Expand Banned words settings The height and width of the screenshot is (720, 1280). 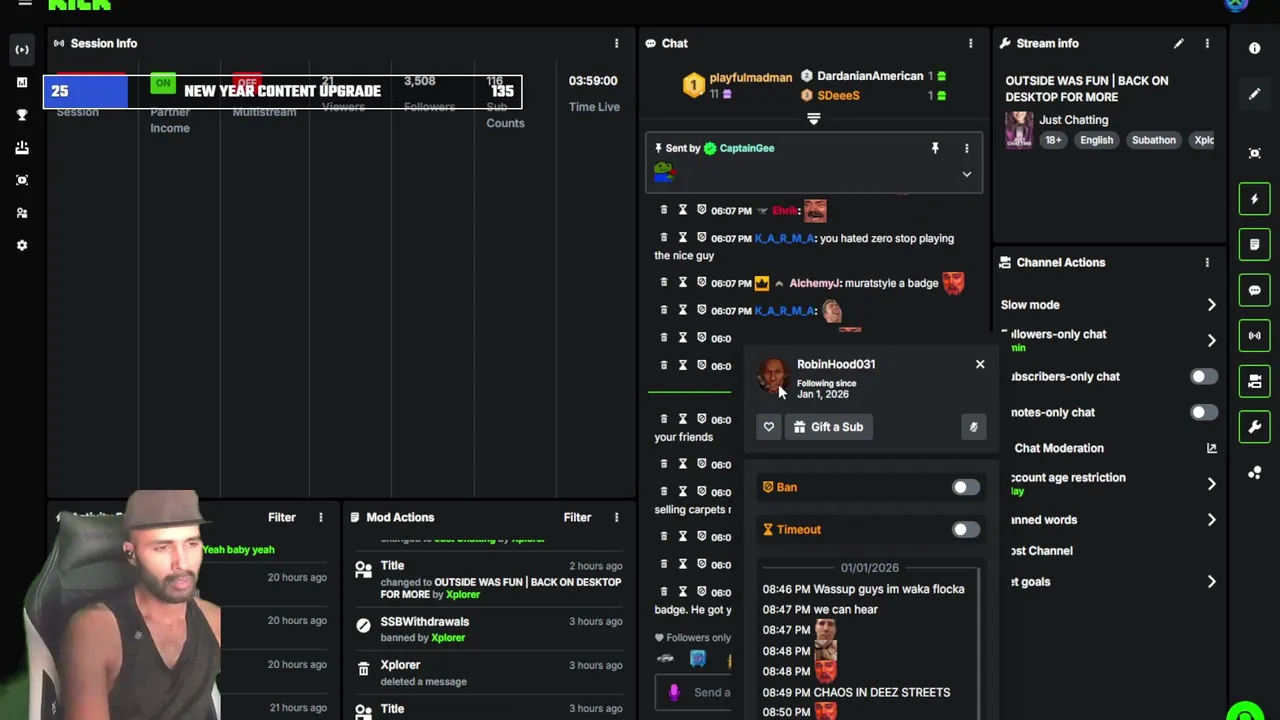click(1211, 520)
